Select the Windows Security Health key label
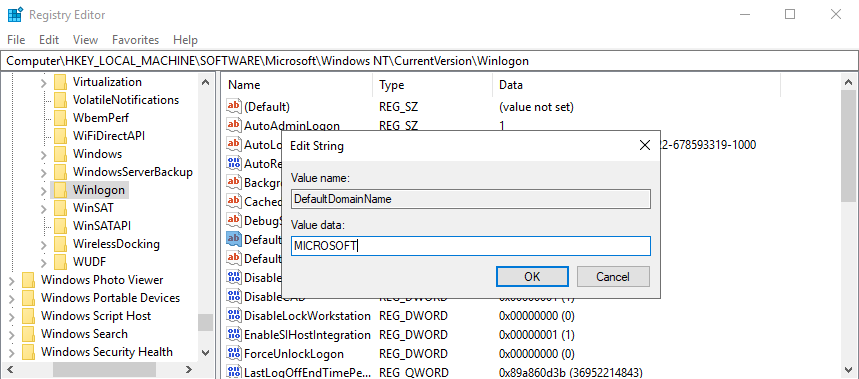The height and width of the screenshot is (379, 859). 107,352
